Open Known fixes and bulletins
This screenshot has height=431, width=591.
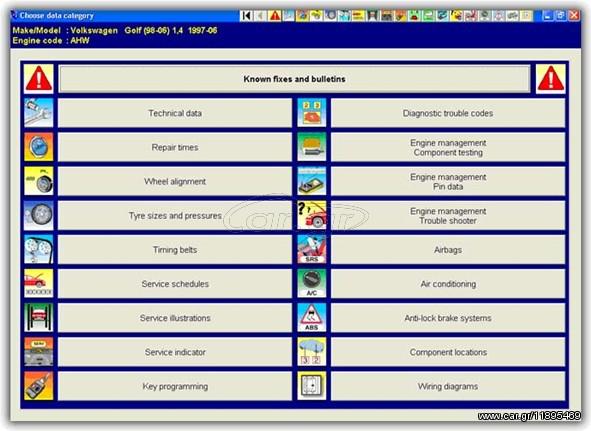[294, 79]
